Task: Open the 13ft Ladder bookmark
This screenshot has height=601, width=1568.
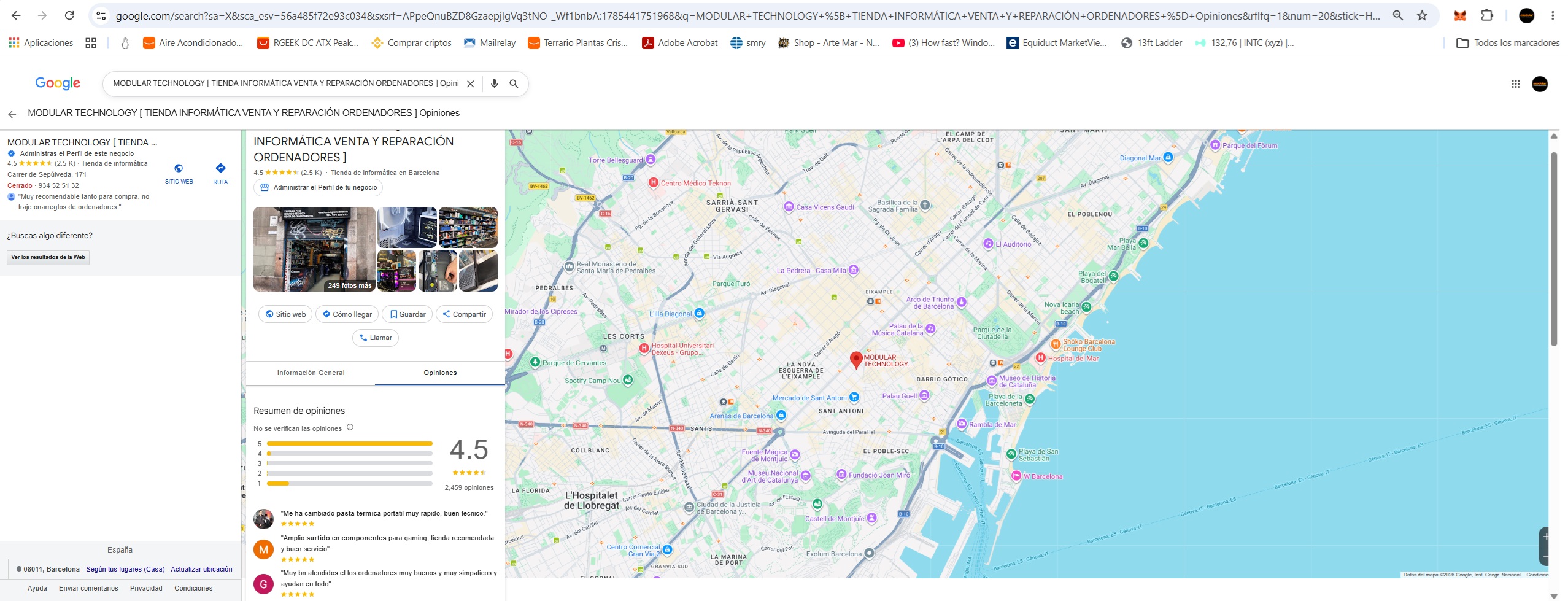Action: (1151, 43)
